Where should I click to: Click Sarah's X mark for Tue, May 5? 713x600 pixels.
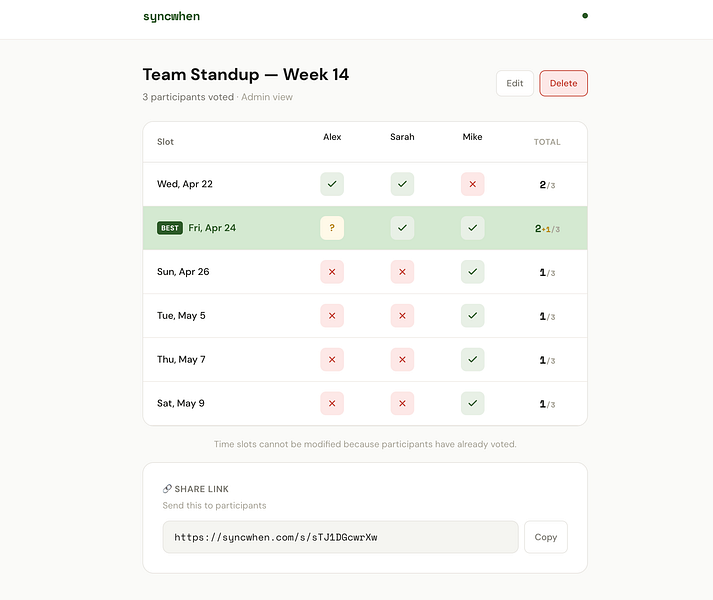pyautogui.click(x=402, y=316)
